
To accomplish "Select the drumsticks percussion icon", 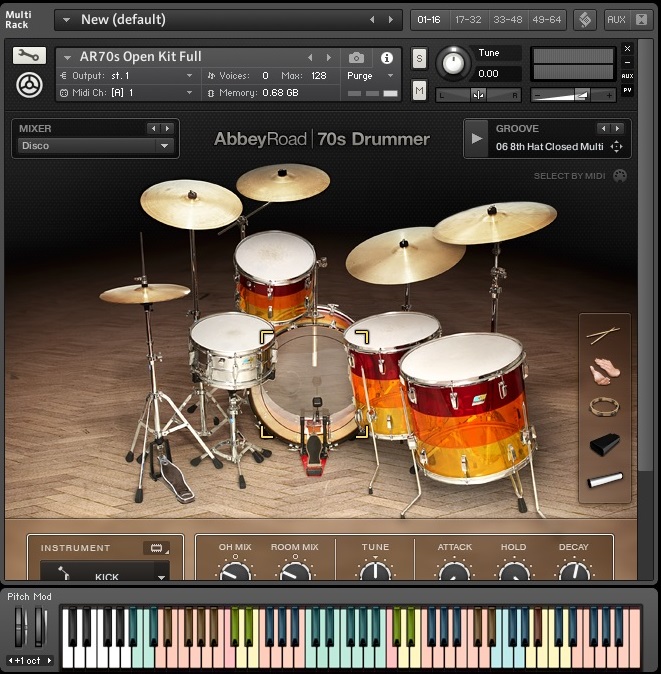I will pos(603,335).
